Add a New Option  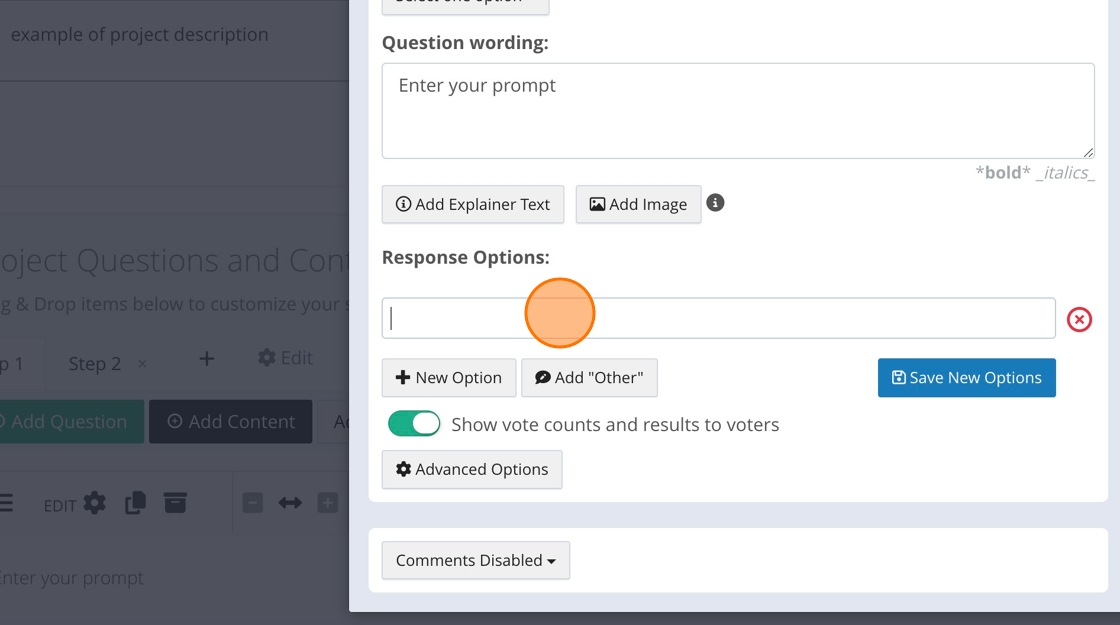[448, 378]
